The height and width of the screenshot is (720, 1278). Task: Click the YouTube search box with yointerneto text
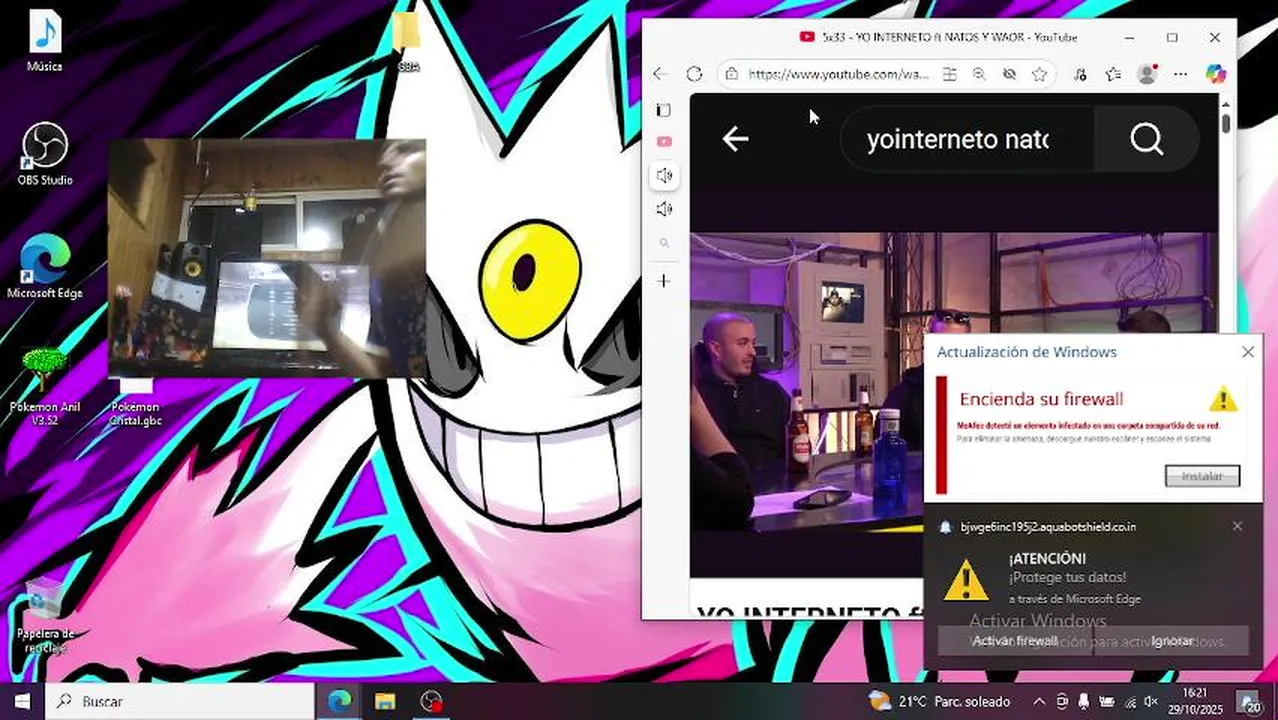point(967,139)
